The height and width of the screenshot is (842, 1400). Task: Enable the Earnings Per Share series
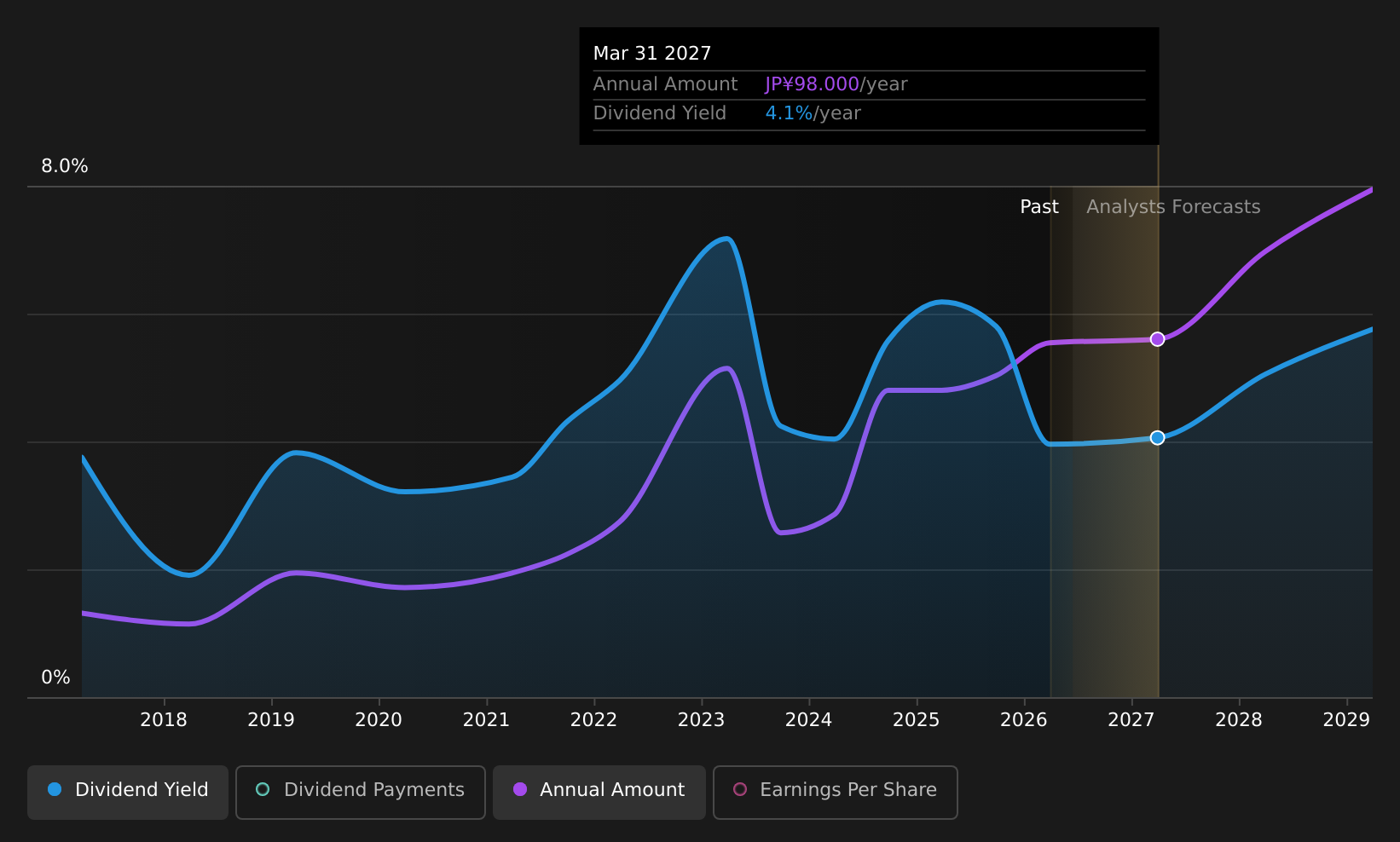[836, 792]
